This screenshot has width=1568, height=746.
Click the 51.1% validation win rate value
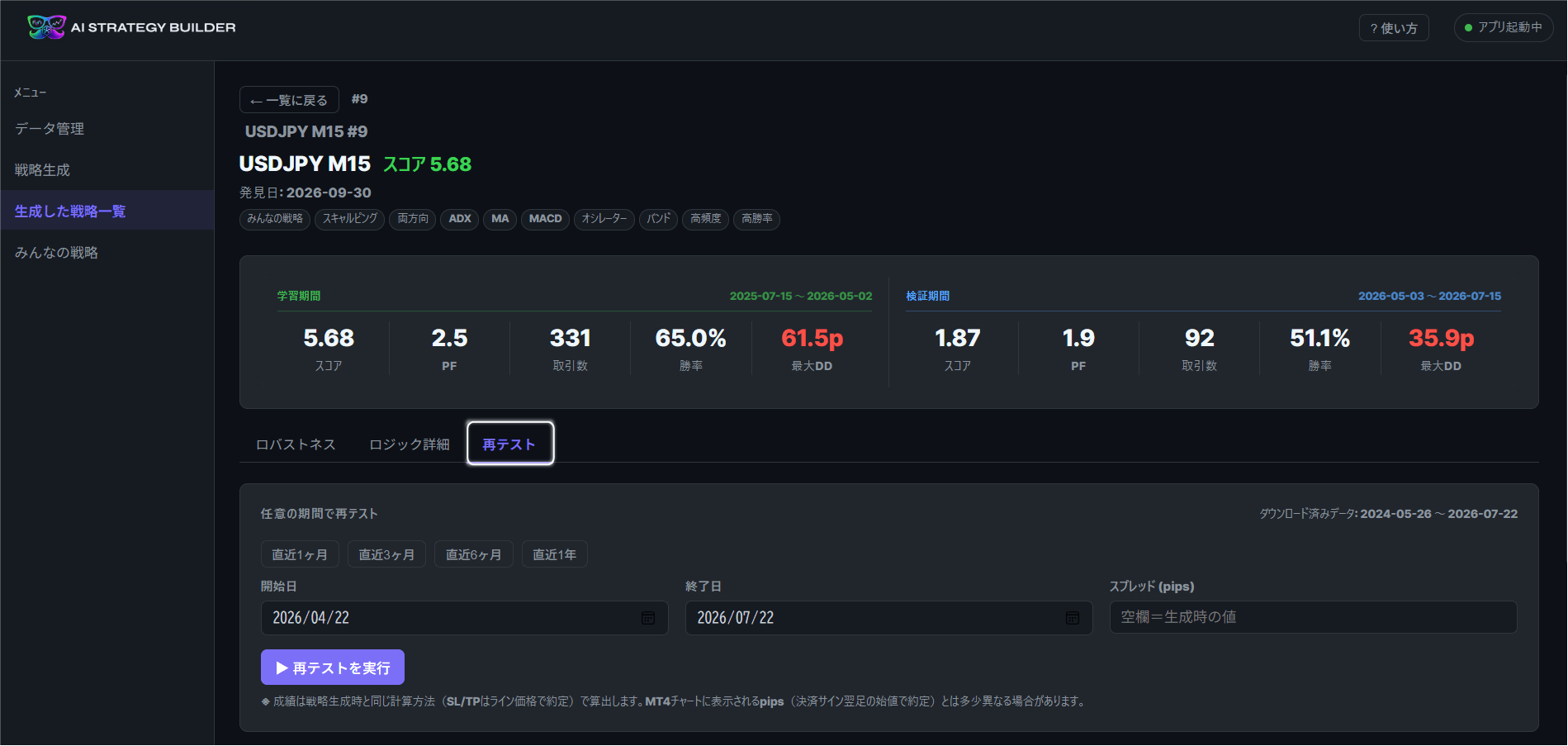point(1320,338)
